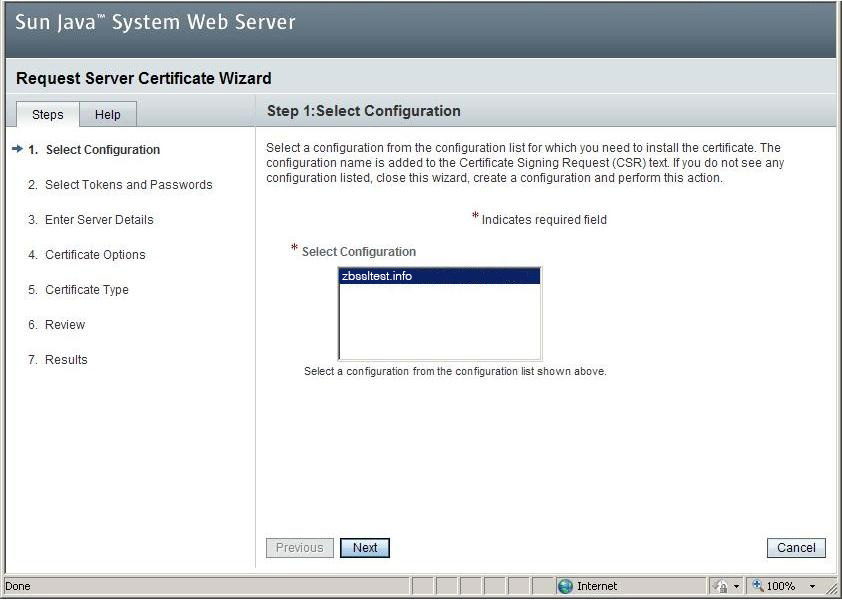Click the Internet zone globe icon
Image resolution: width=842 pixels, height=600 pixels.
pyautogui.click(x=565, y=586)
